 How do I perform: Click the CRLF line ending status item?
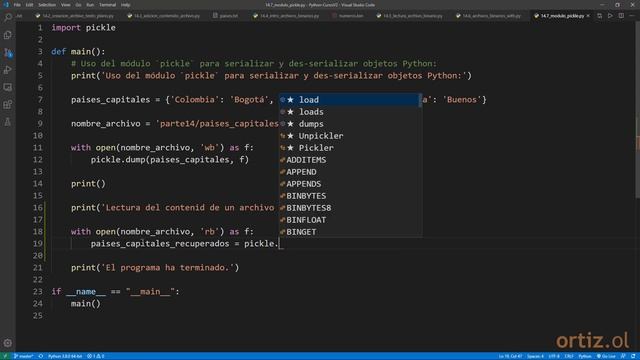pos(569,356)
